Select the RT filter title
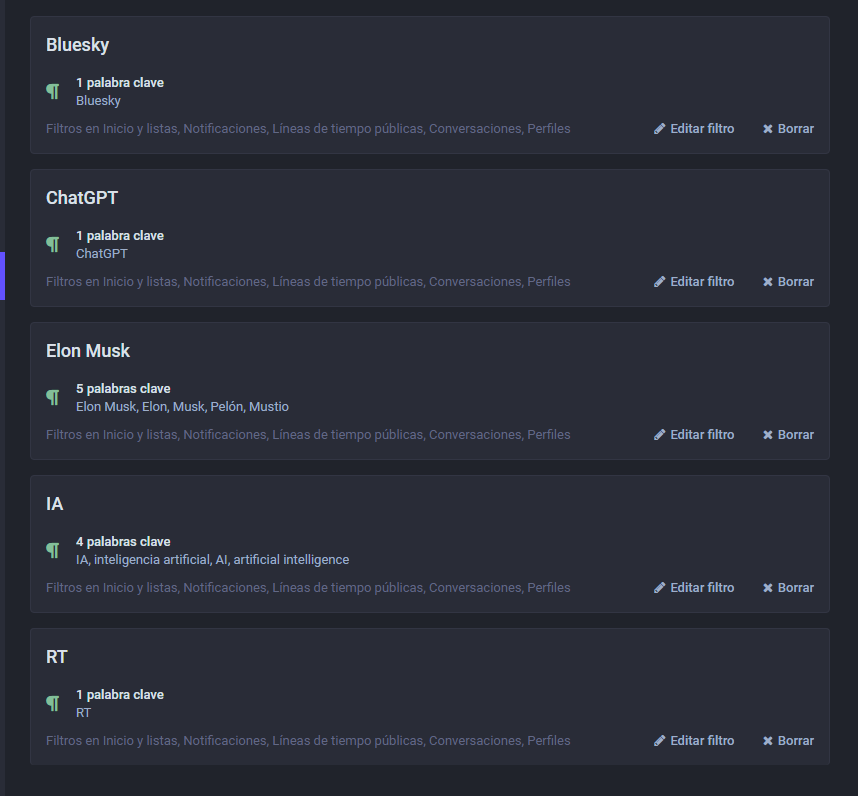 point(57,656)
